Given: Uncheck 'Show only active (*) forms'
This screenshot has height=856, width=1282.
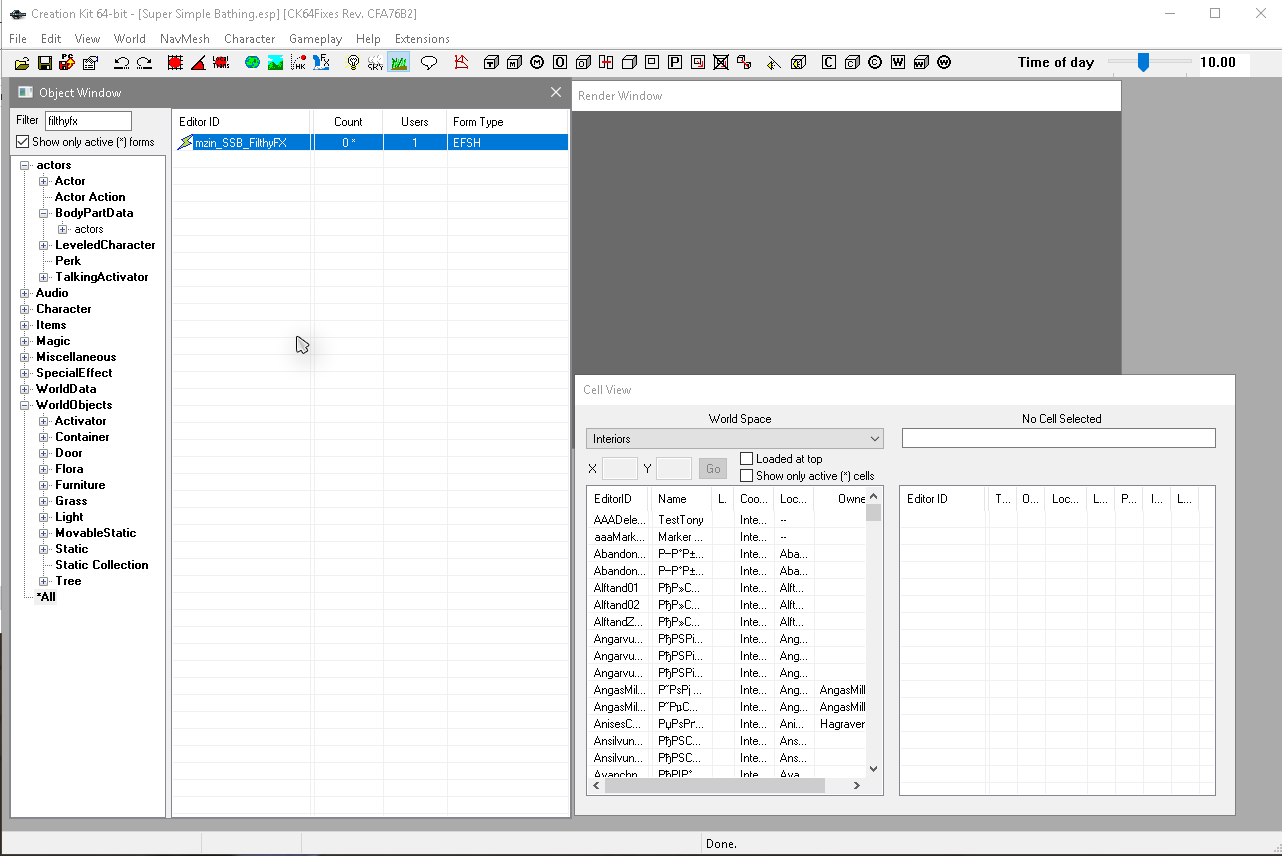Looking at the screenshot, I should tap(23, 142).
